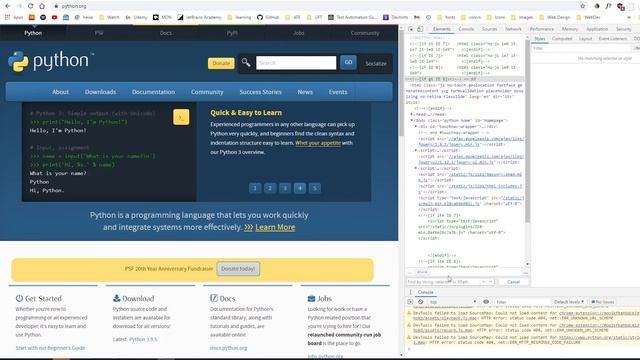Open the Computed styles tab
The height and width of the screenshot is (360, 640).
(x=562, y=38)
